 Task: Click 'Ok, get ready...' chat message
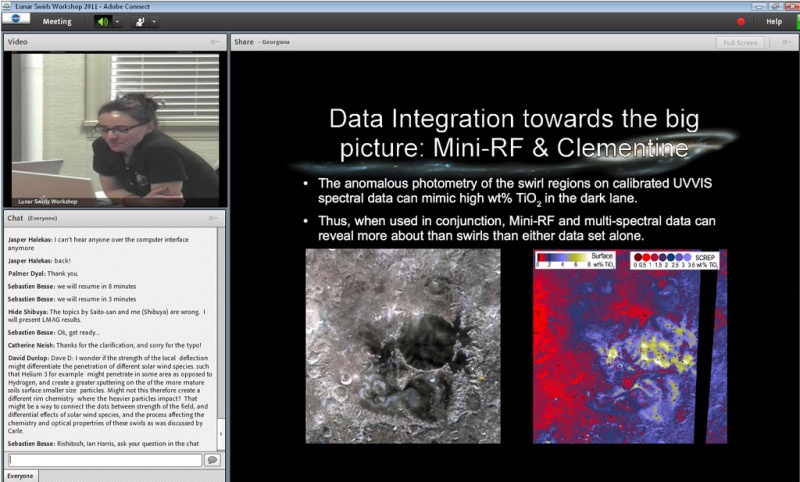coord(54,333)
